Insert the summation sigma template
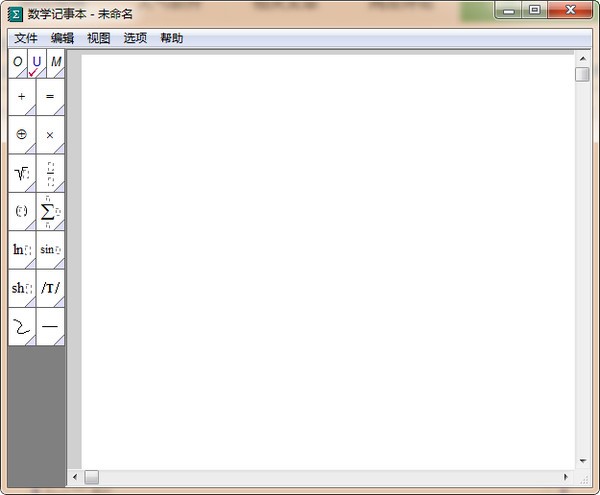The width and height of the screenshot is (600, 495). [x=50, y=211]
